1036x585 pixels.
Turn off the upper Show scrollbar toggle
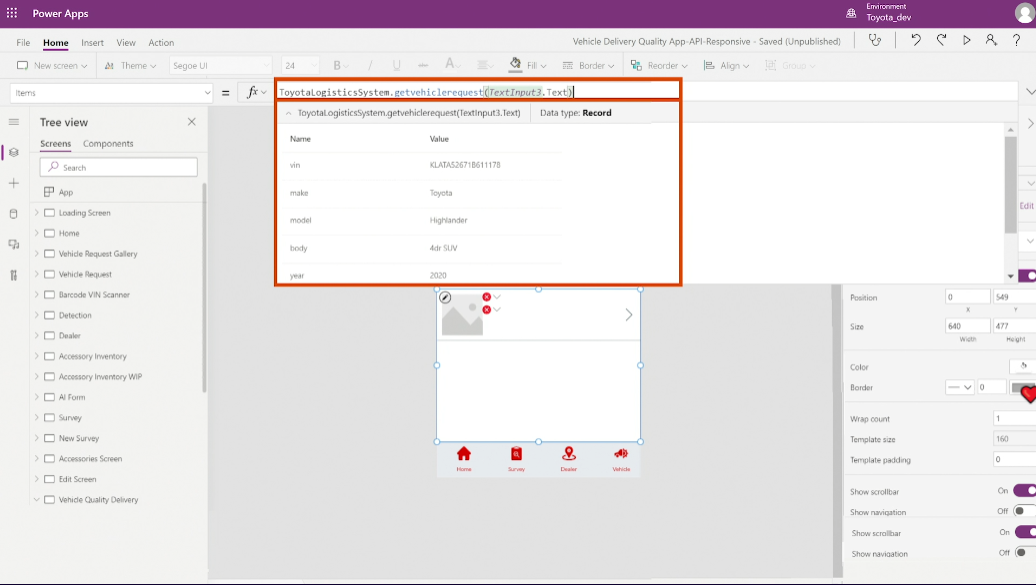click(x=1024, y=491)
